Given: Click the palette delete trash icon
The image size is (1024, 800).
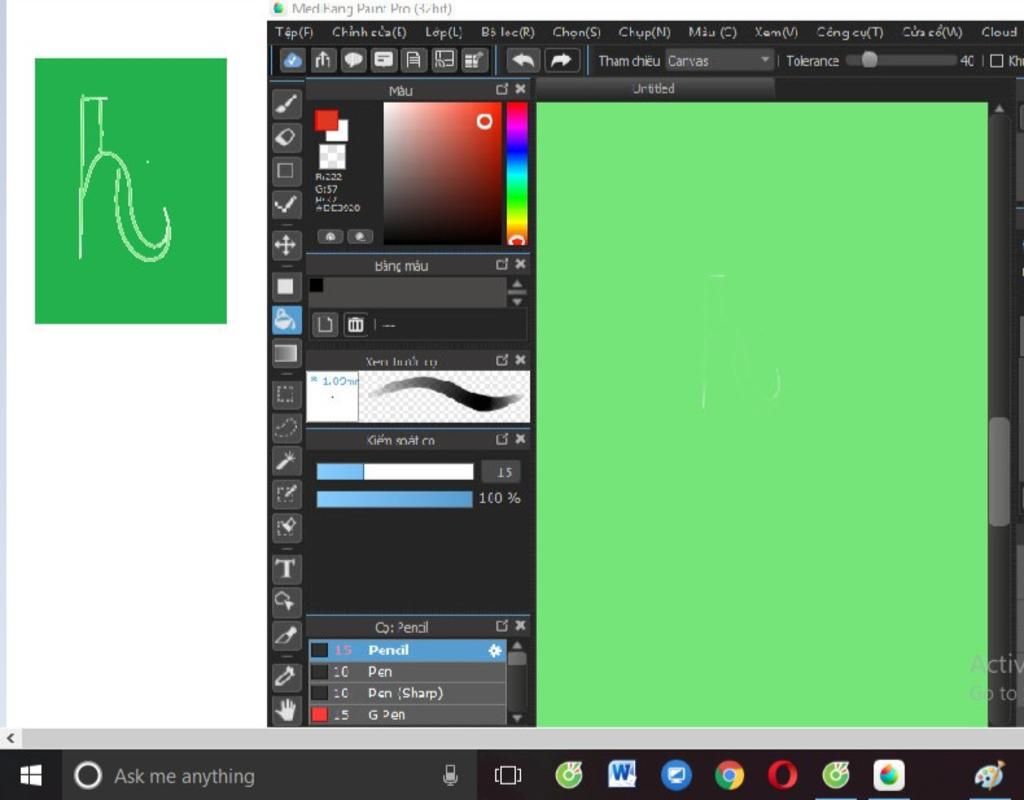Looking at the screenshot, I should click(355, 324).
